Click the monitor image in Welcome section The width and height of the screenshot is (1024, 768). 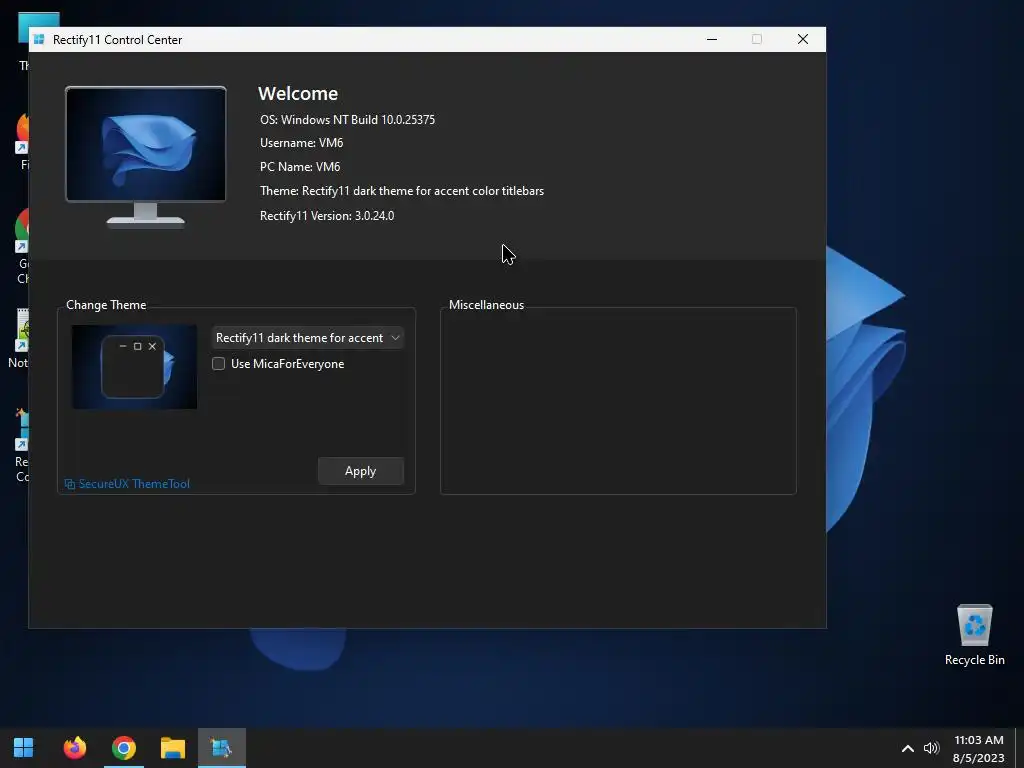click(146, 157)
